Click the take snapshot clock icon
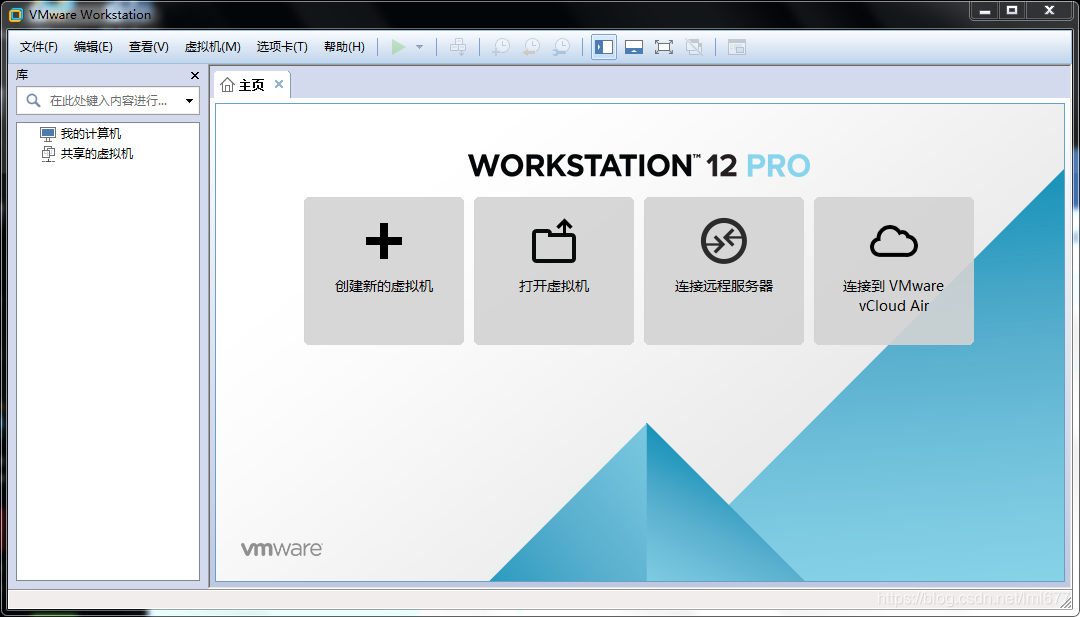 [501, 47]
